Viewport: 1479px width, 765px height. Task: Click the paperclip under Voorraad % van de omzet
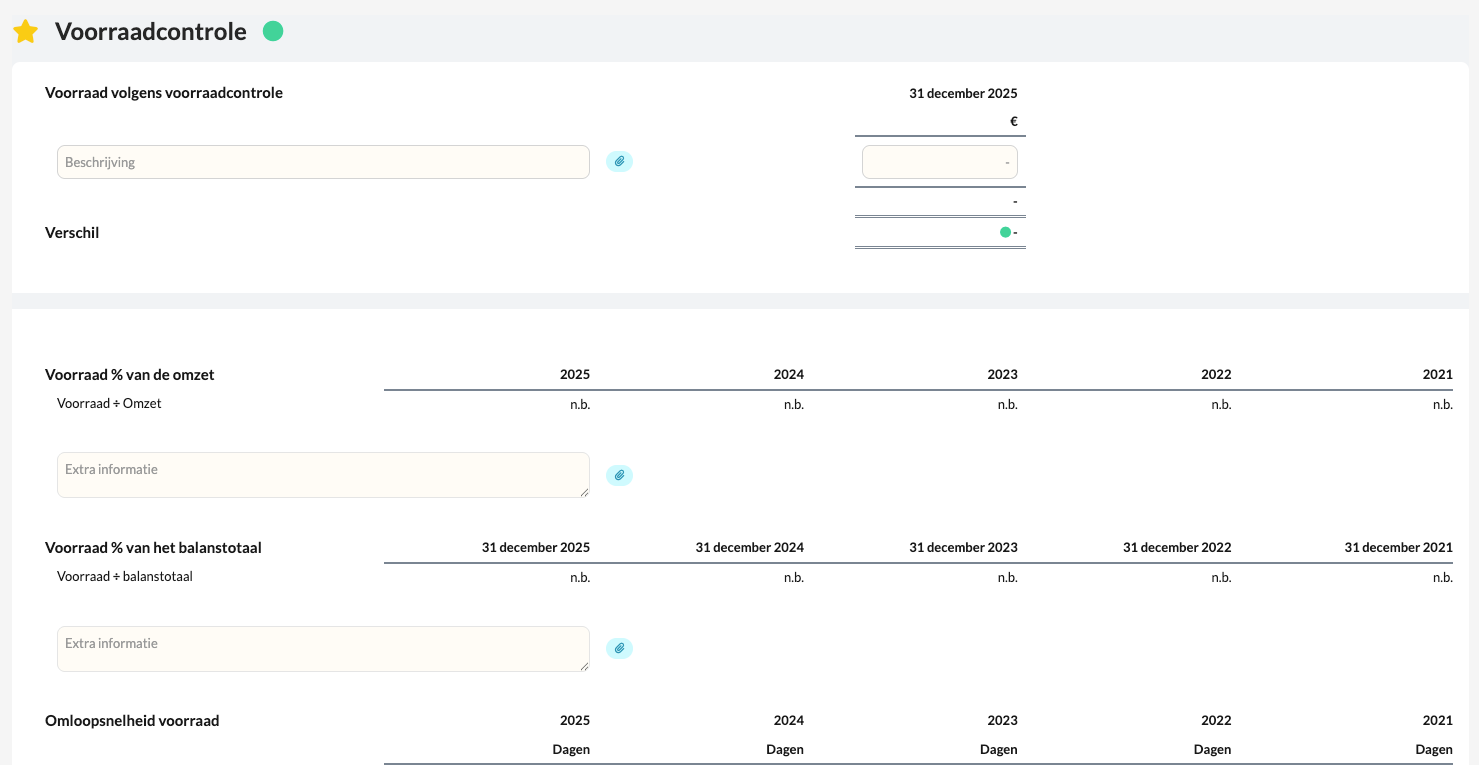(x=619, y=475)
